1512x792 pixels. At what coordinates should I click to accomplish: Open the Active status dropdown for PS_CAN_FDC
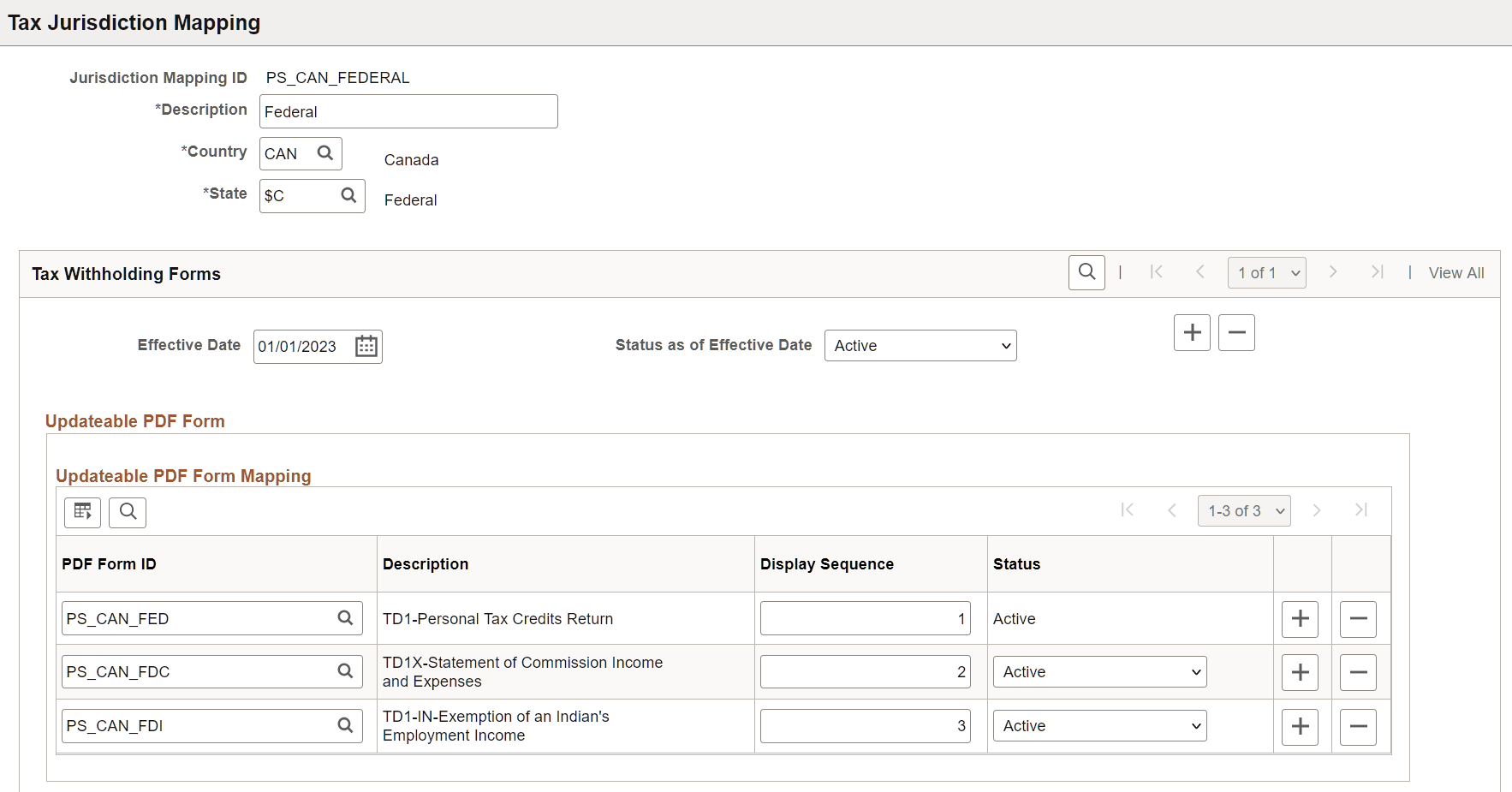tap(1099, 671)
